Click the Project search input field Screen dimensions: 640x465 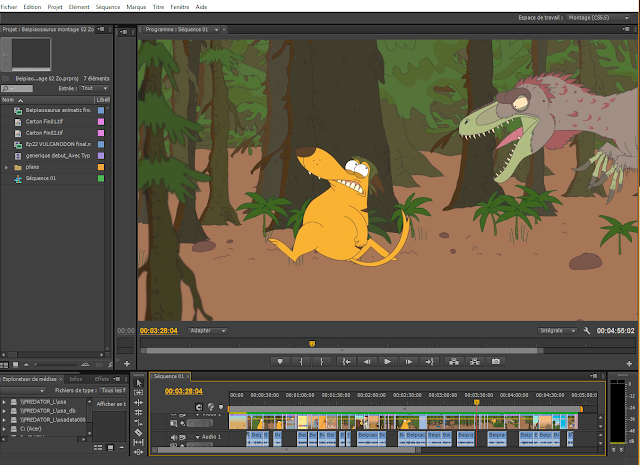[x=17, y=89]
